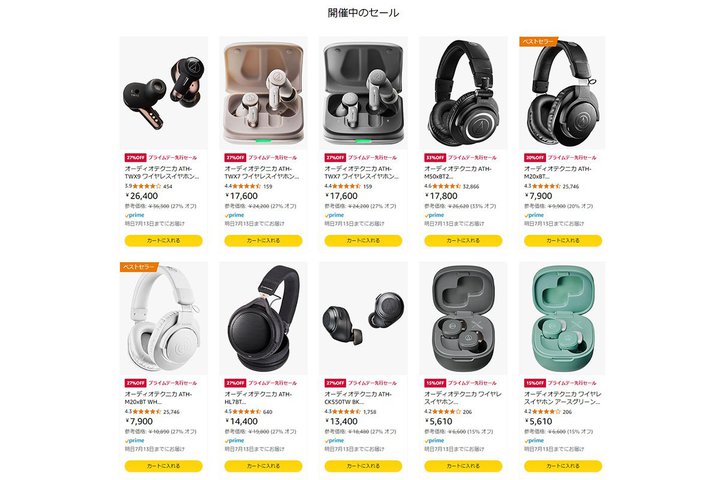The image size is (720, 480).
Task: Open star ratings for ATH-TWX9 with 454 reviews
Action: 146,186
